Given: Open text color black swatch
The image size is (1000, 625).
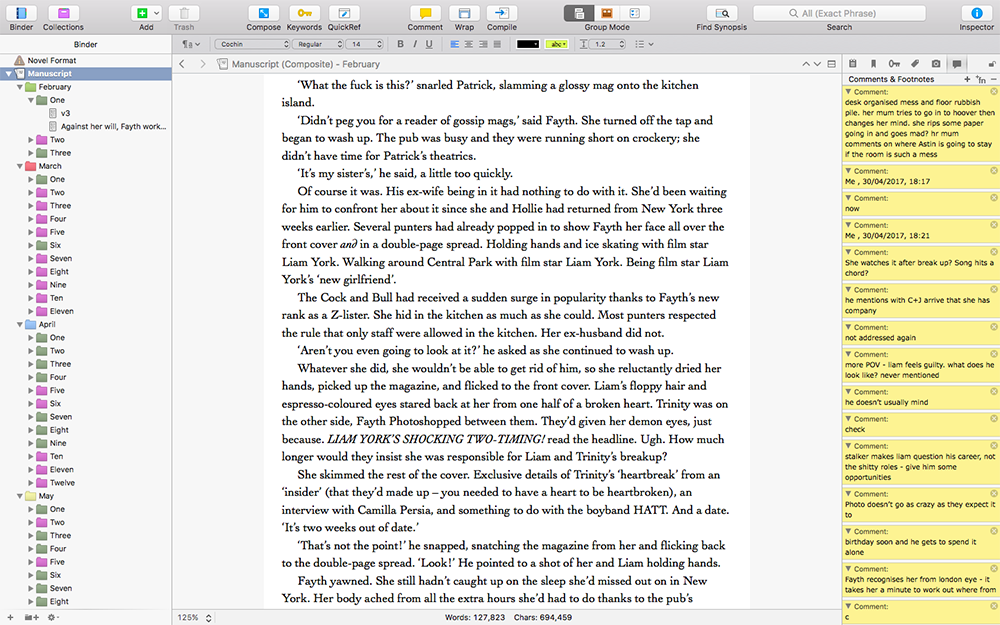Looking at the screenshot, I should 527,44.
